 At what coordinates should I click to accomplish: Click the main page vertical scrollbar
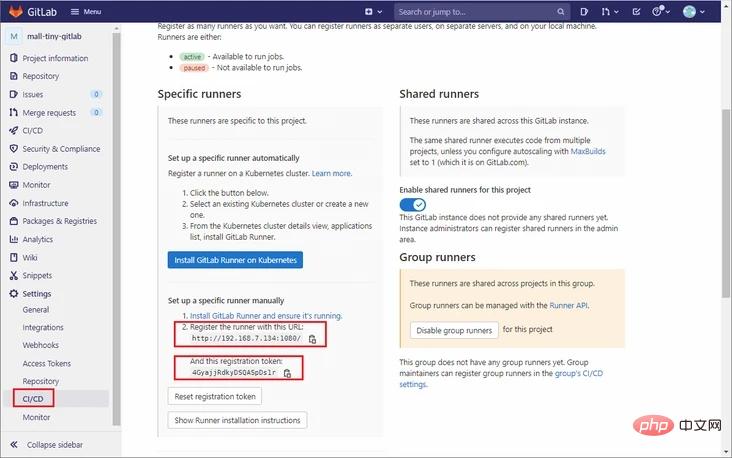725,203
